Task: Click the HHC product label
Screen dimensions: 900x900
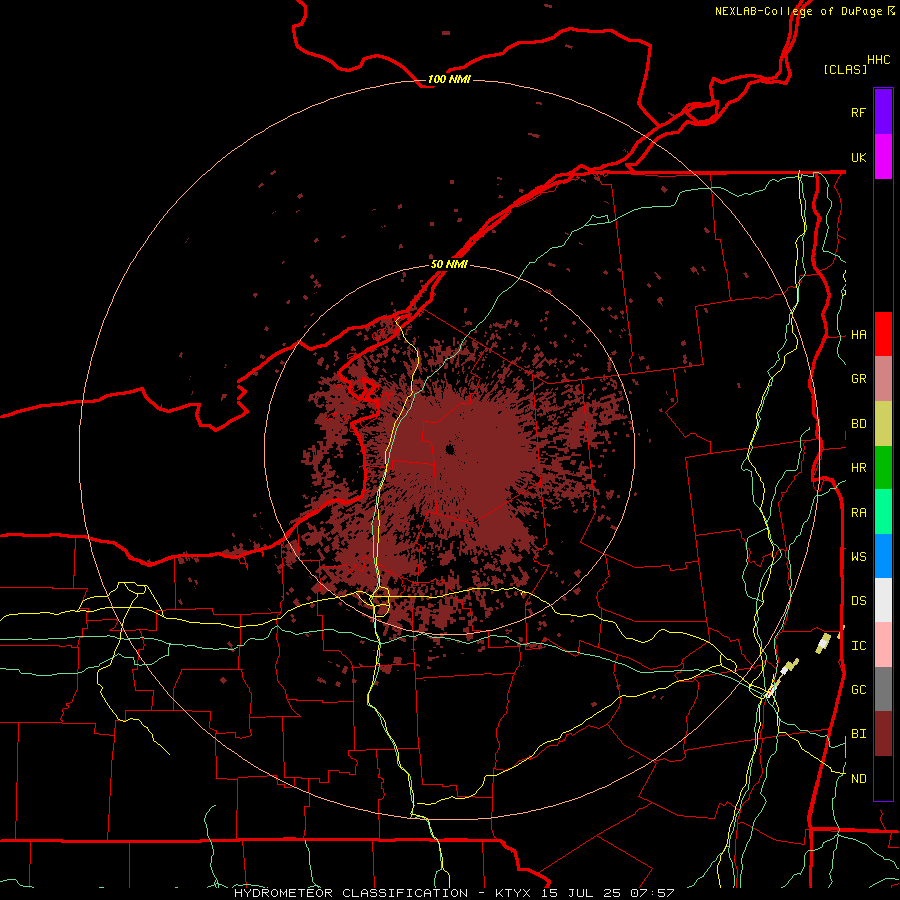Action: pos(879,60)
